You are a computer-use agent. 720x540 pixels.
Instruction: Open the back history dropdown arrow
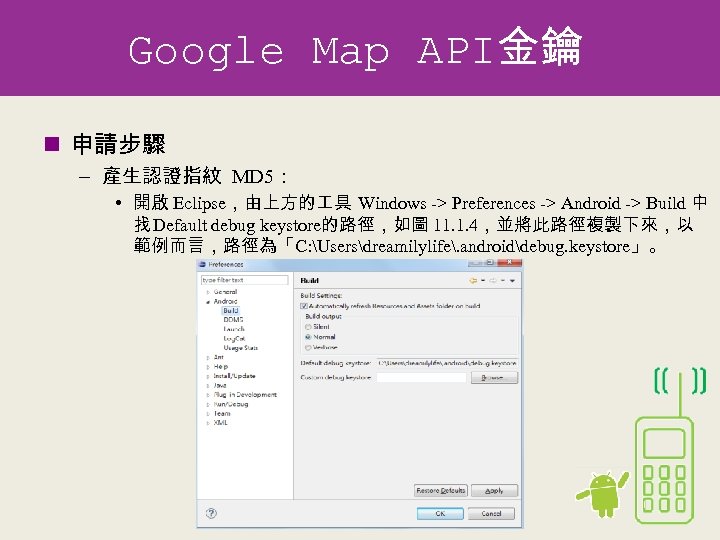click(x=483, y=281)
